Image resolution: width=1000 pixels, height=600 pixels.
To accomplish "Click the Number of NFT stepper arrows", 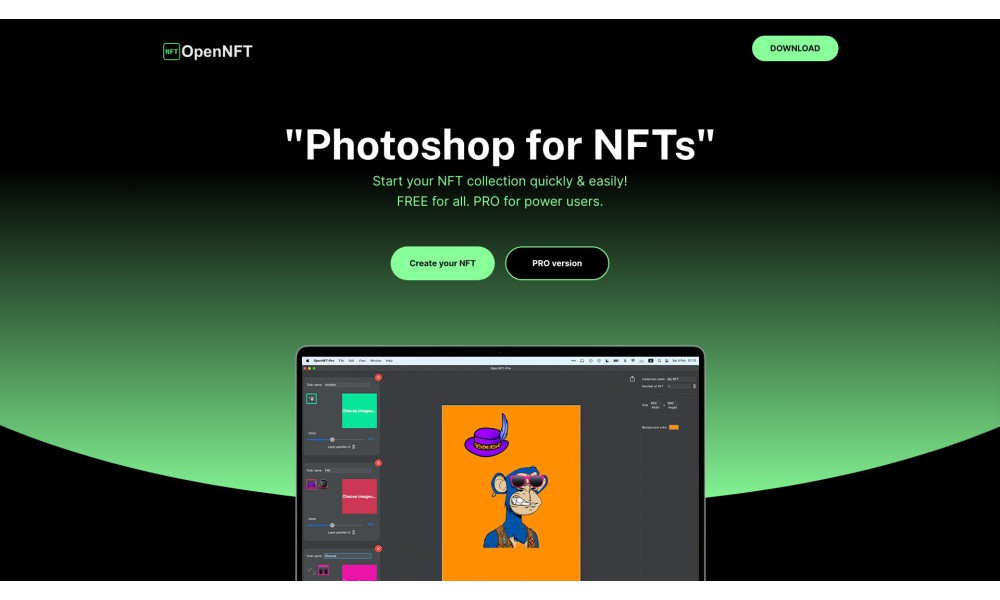I will click(x=695, y=386).
